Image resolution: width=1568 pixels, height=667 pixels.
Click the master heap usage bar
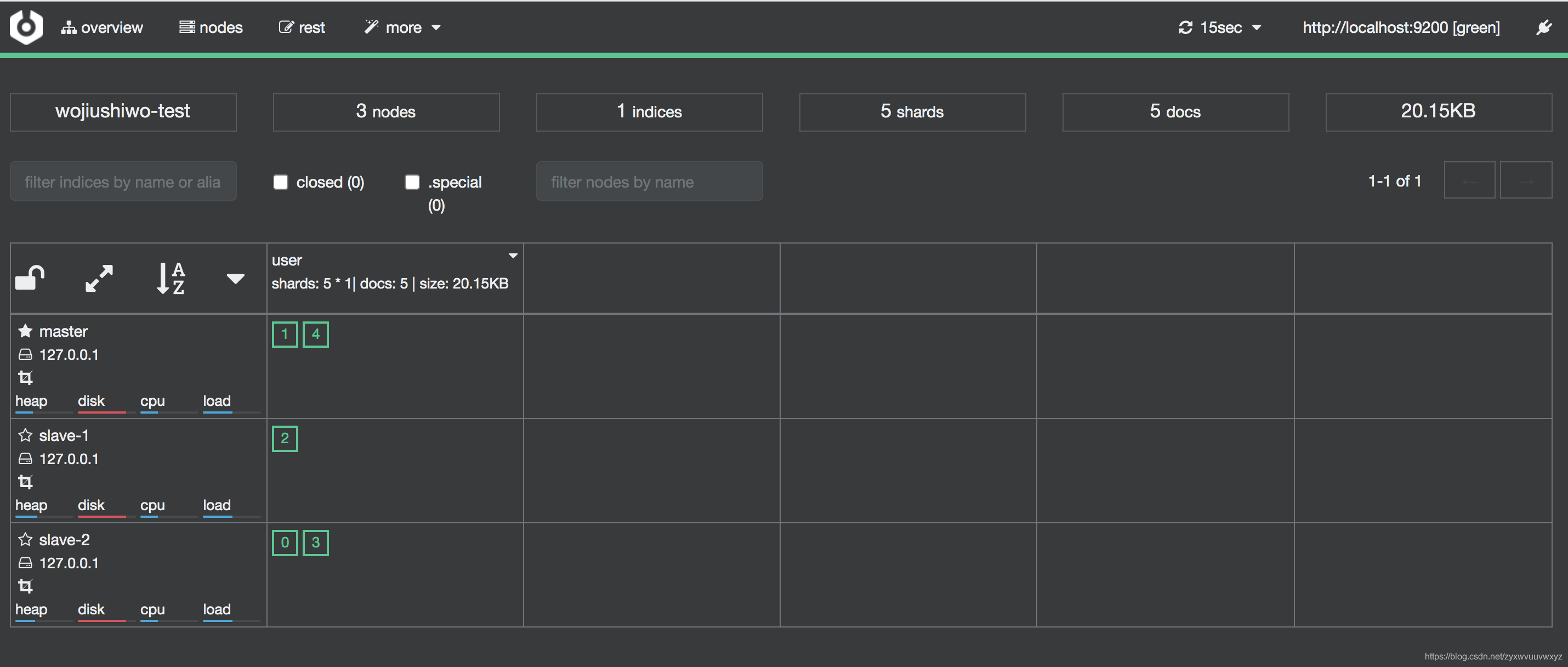click(x=43, y=412)
